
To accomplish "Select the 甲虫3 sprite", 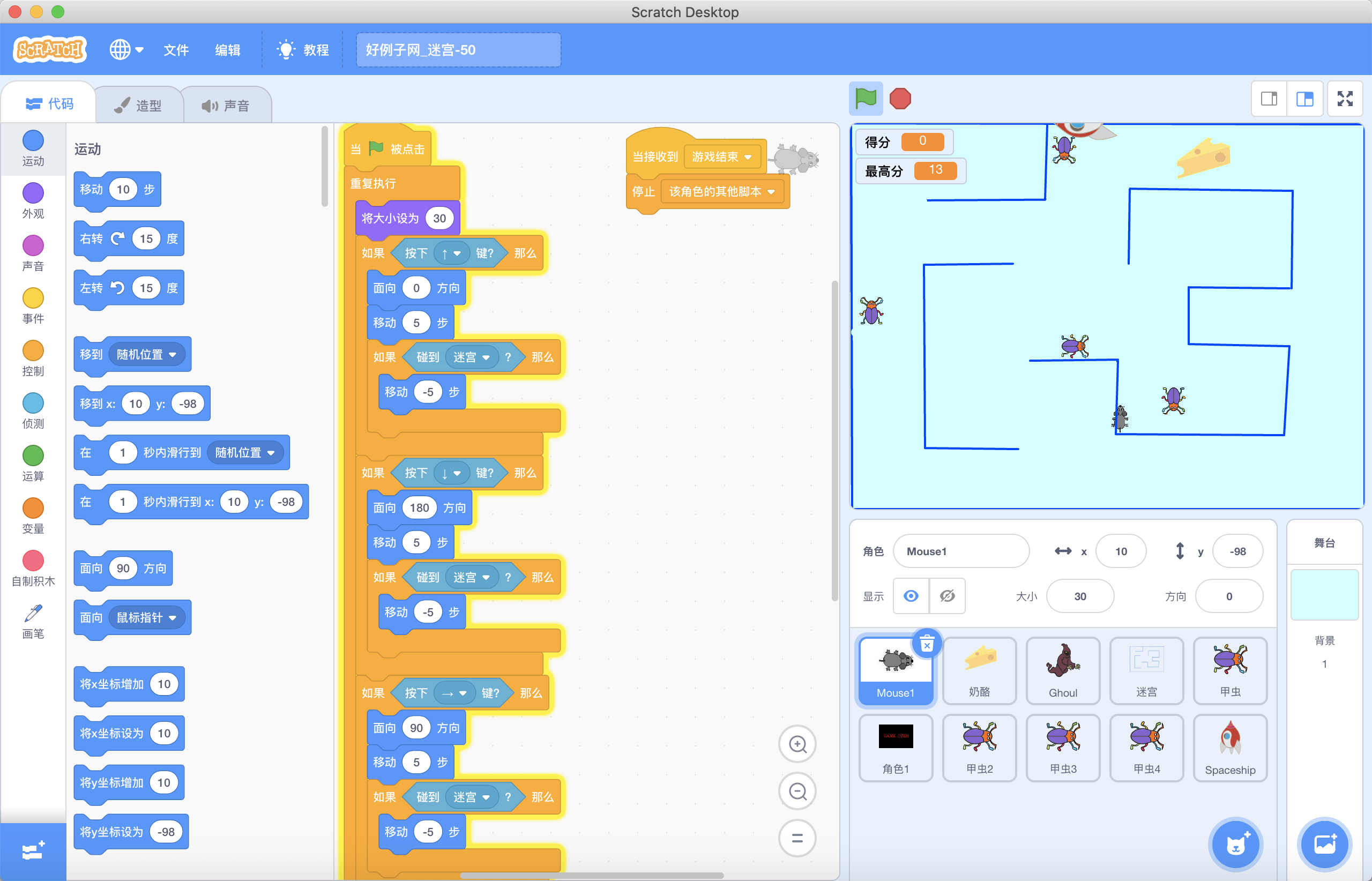I will (x=1062, y=748).
